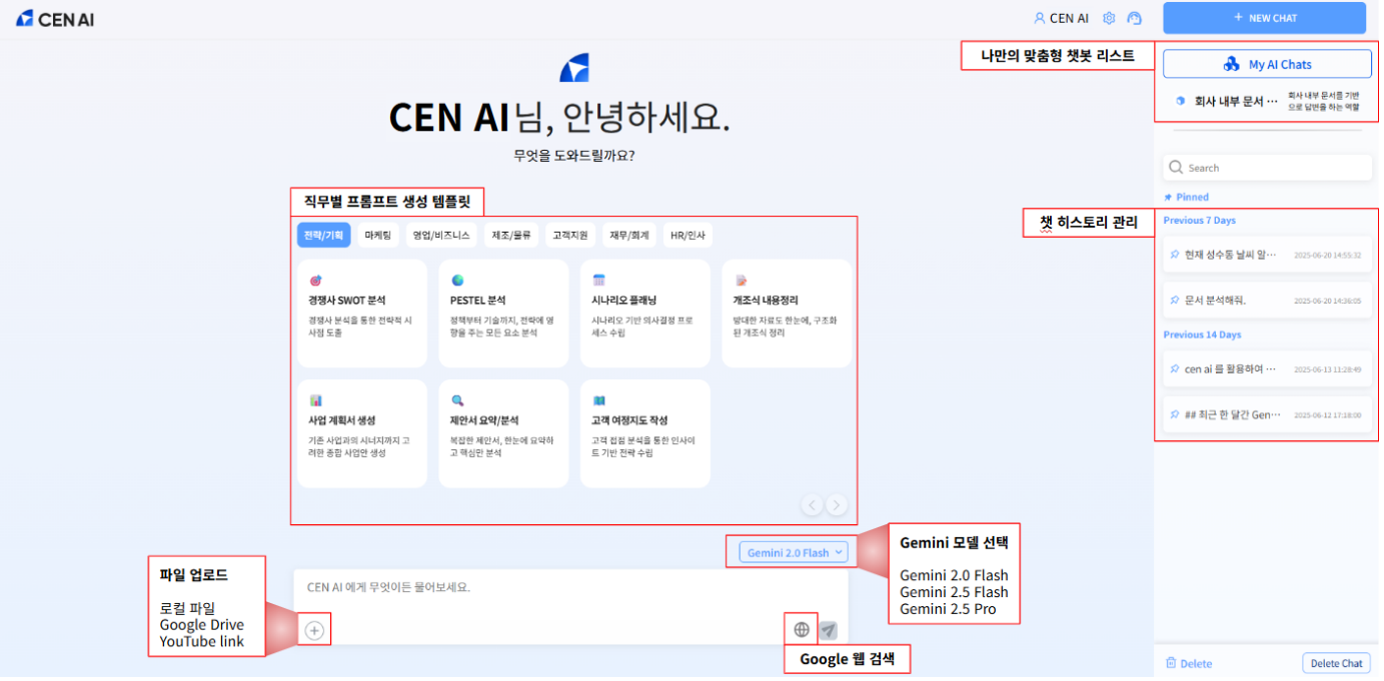Open the PESTEL 분석 template card
The height and width of the screenshot is (681, 1384).
coord(503,314)
